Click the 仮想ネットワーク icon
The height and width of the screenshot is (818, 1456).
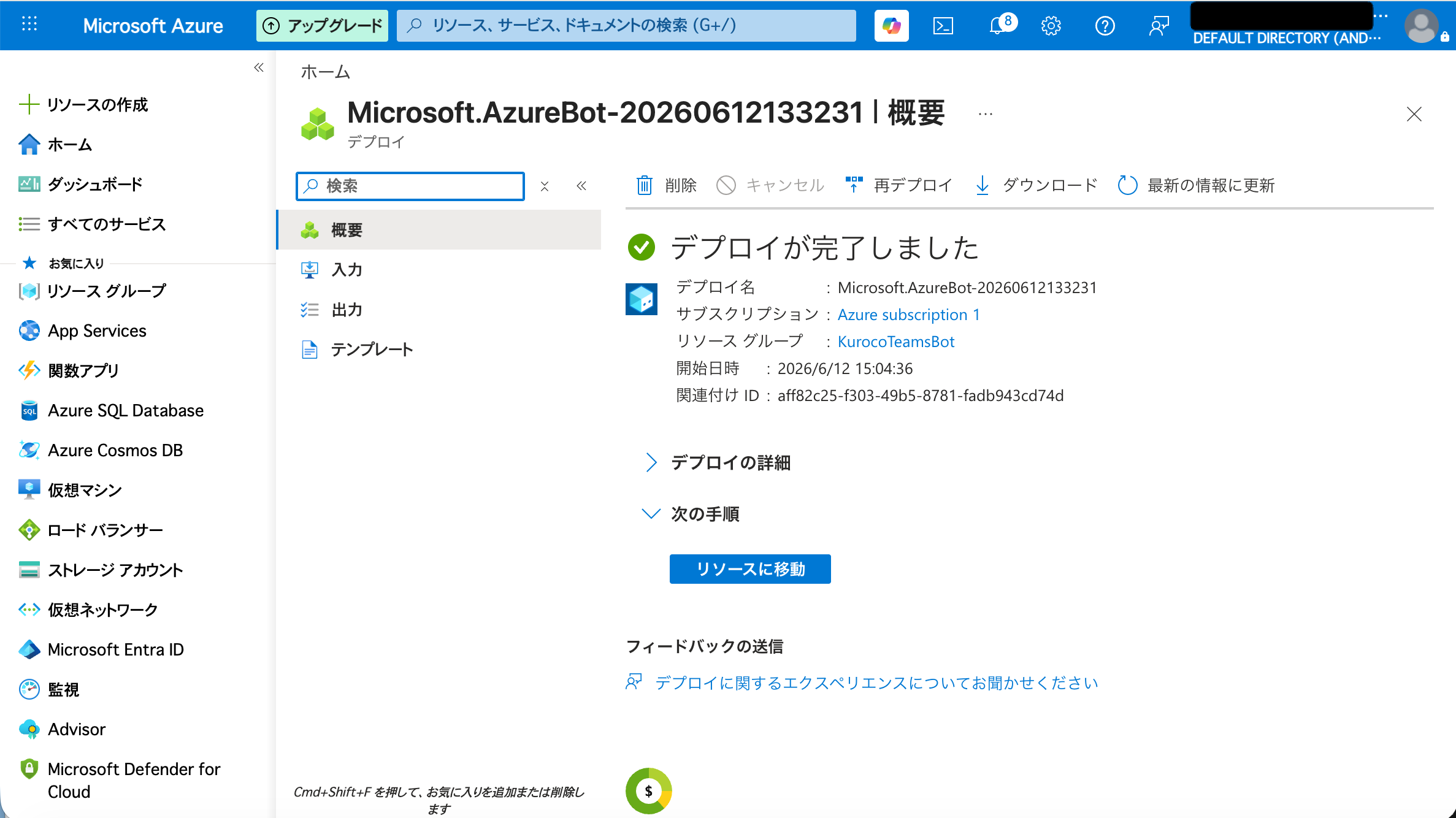coord(29,610)
